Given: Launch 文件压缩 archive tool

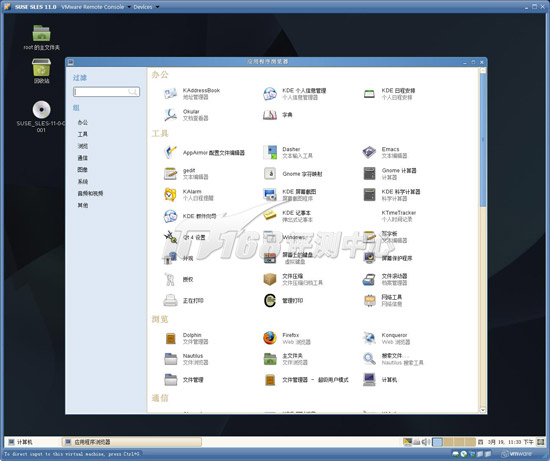Looking at the screenshot, I should [293, 280].
